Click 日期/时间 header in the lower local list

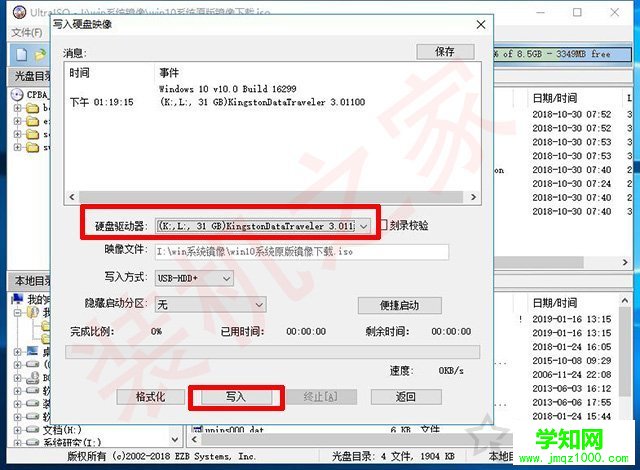[x=555, y=303]
